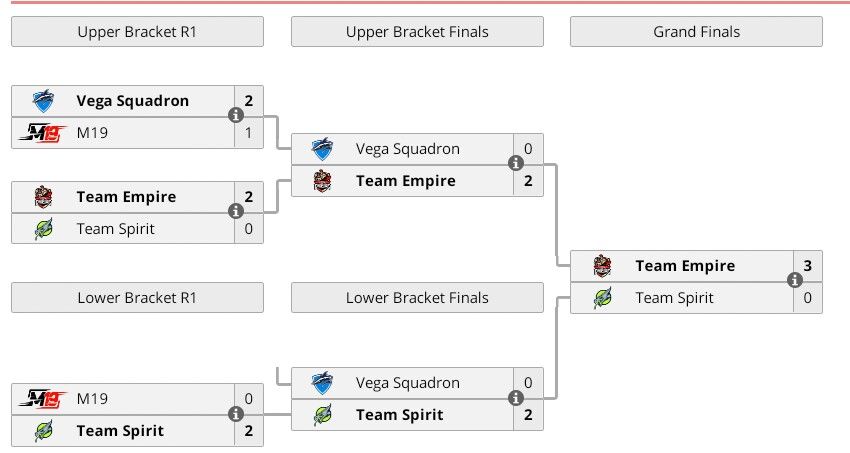Click Team Spirit logo in Lower Bracket Finals
Screen dimensions: 850x453
click(x=322, y=415)
